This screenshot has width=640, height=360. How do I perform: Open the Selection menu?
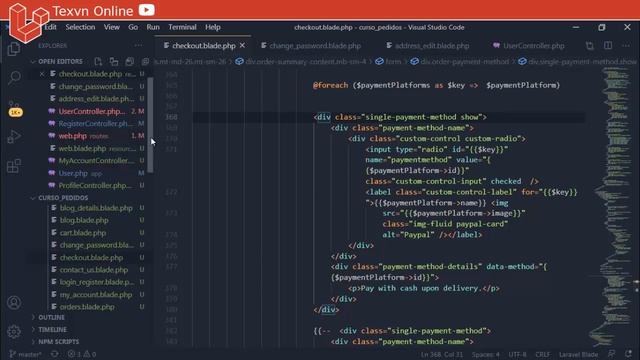(x=80, y=27)
